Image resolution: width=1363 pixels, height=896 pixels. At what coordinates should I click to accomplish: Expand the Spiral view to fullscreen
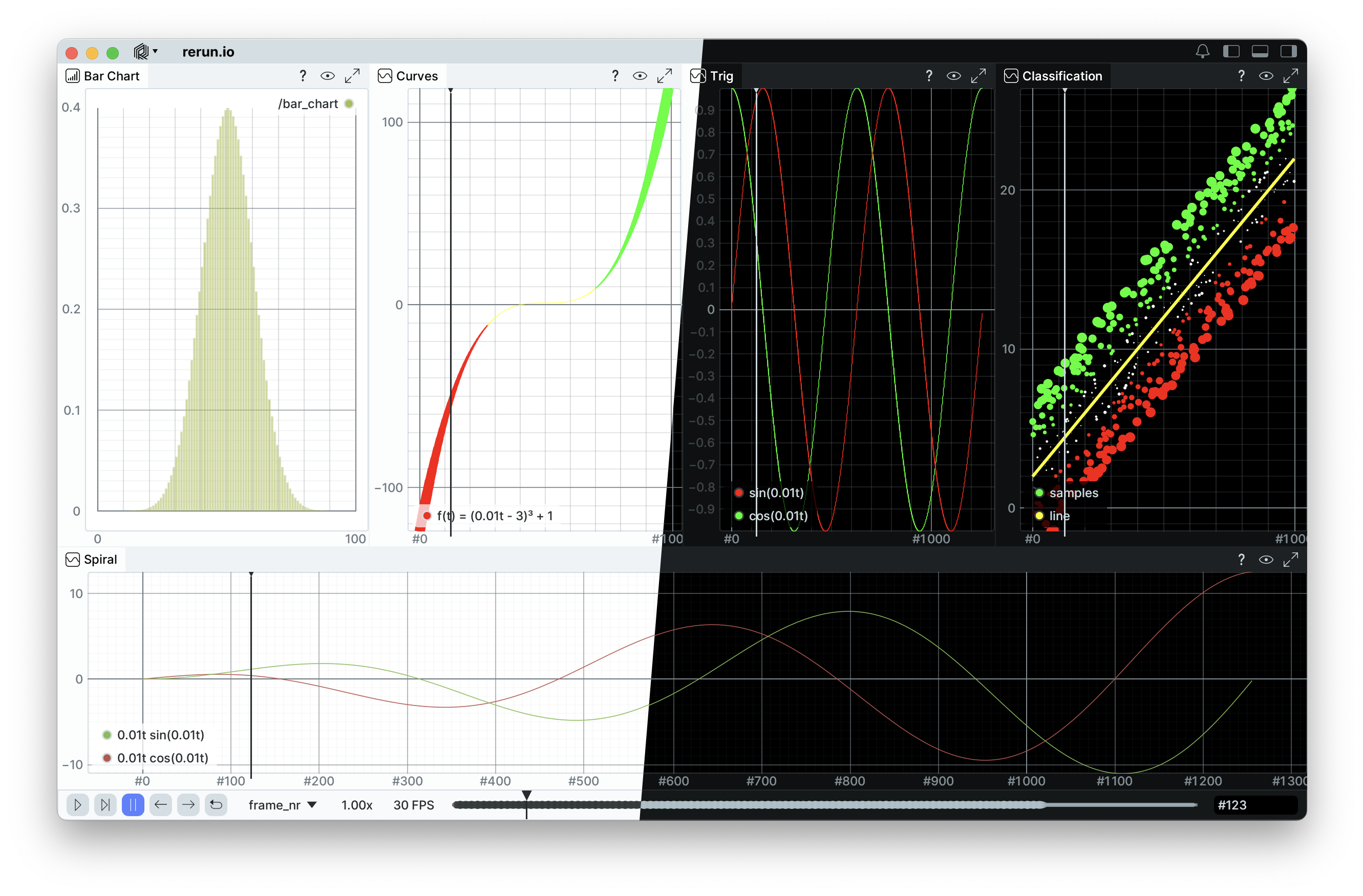point(1290,559)
